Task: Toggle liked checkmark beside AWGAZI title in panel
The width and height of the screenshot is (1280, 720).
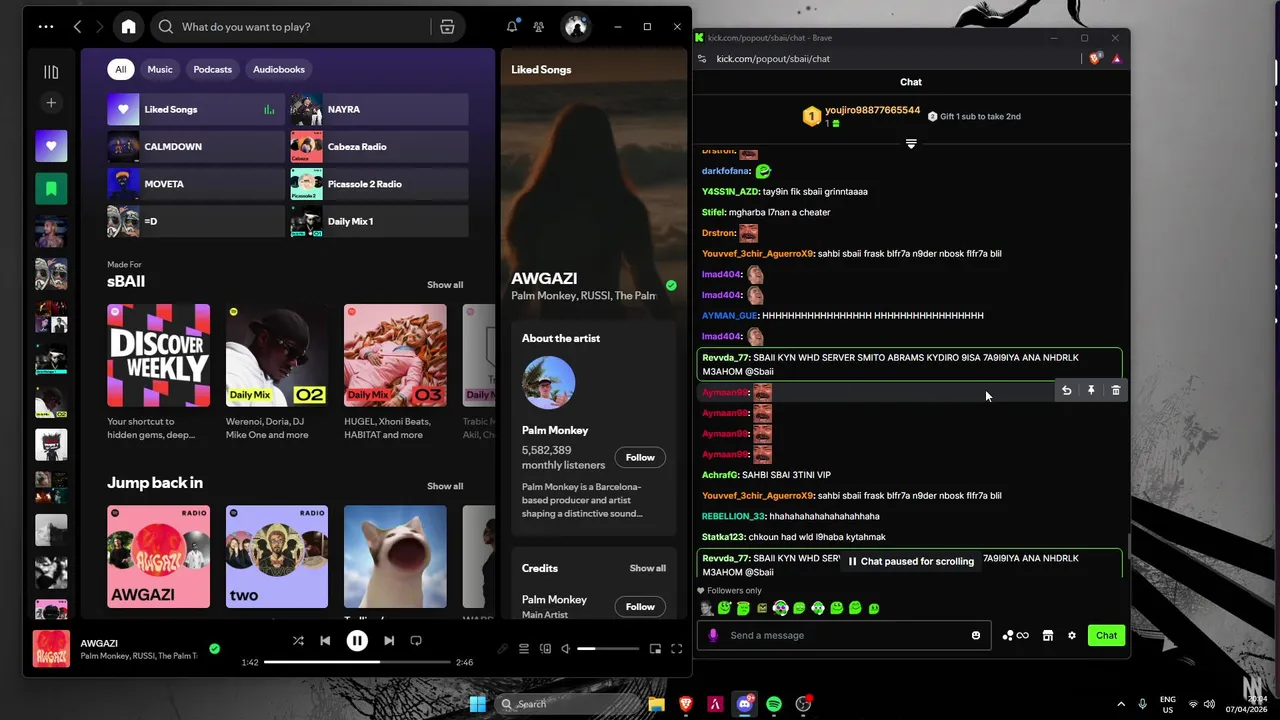Action: pyautogui.click(x=671, y=286)
